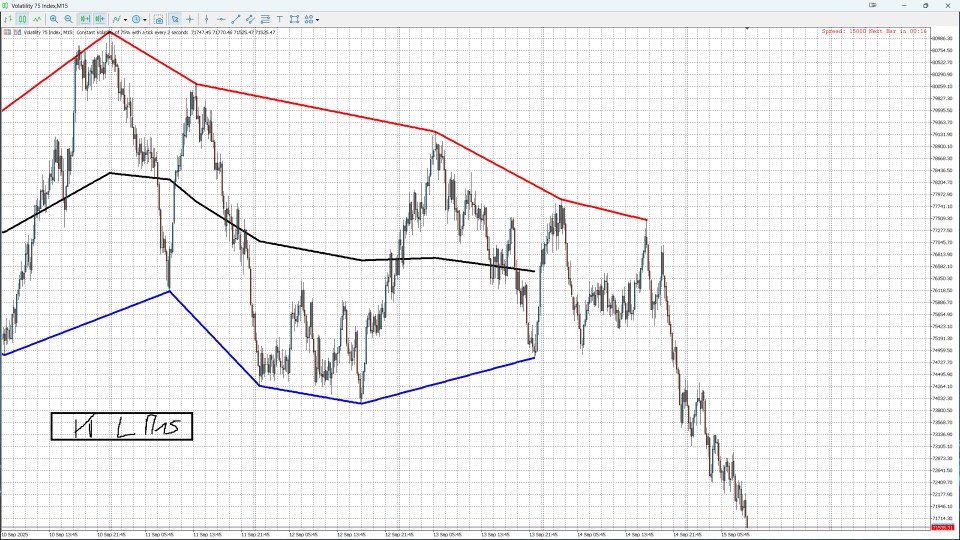Select the equidistant channel tool
This screenshot has width=960, height=540.
[250, 20]
